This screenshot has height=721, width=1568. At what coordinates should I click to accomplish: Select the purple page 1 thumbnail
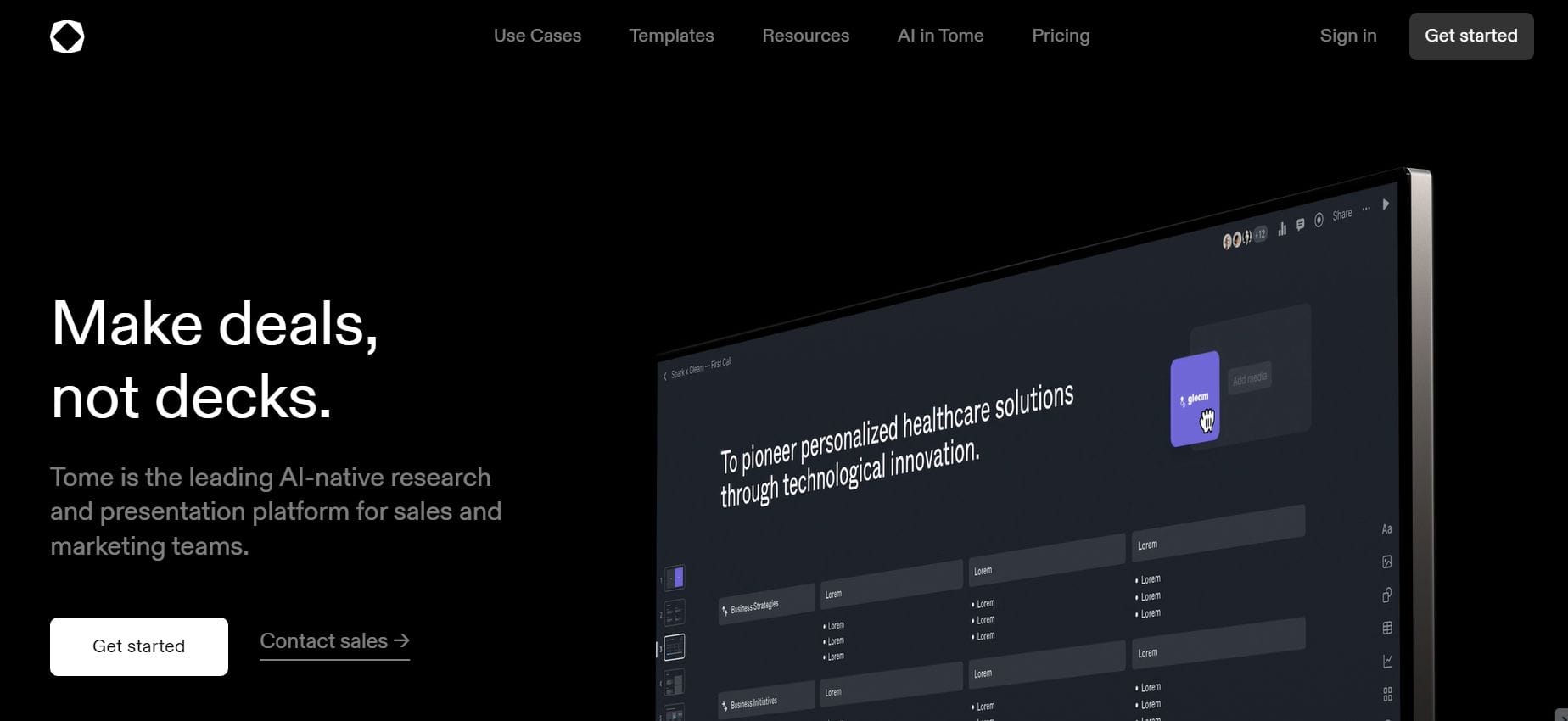coord(675,578)
